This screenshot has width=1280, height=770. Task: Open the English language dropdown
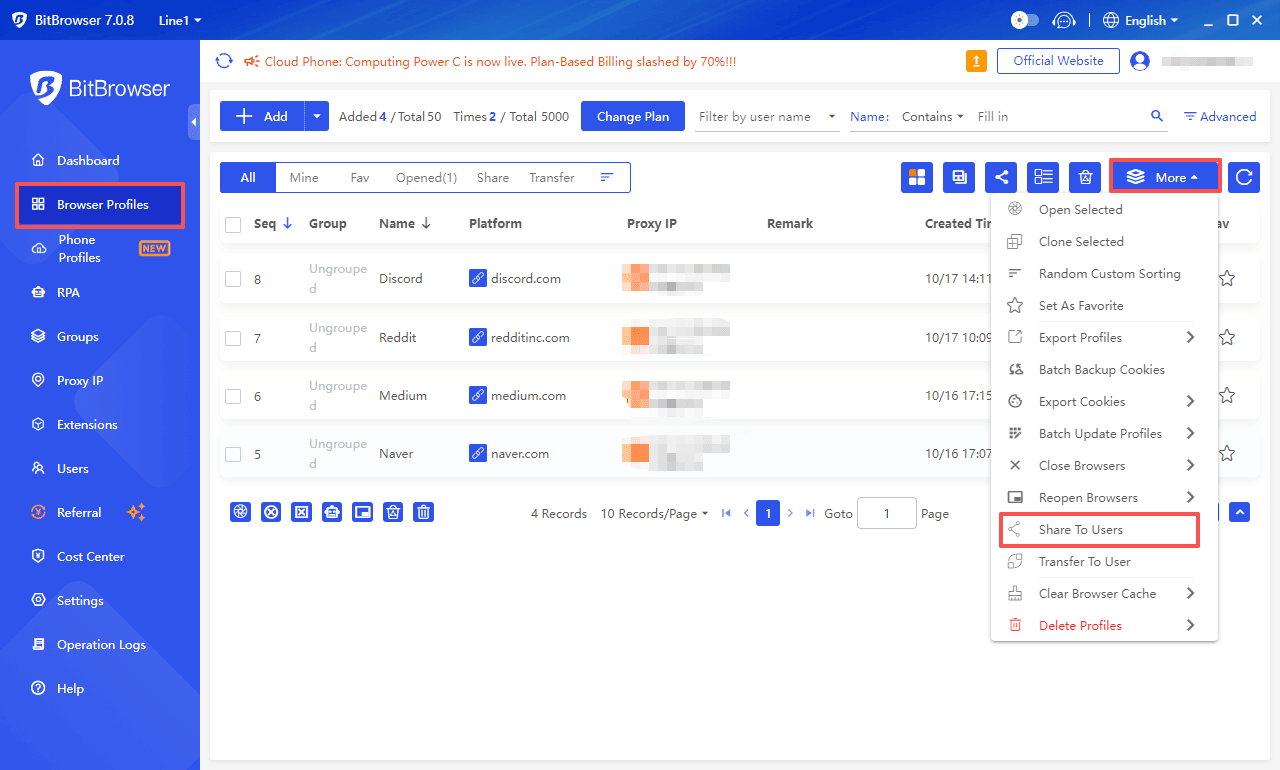pos(1140,20)
